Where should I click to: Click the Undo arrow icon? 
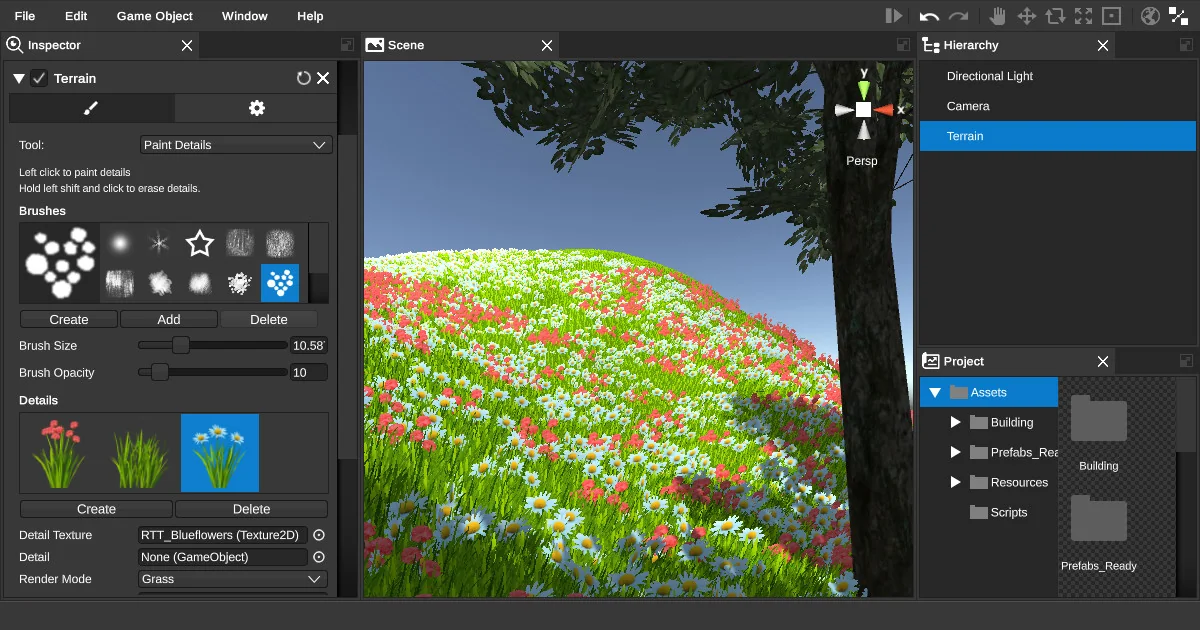[x=929, y=15]
